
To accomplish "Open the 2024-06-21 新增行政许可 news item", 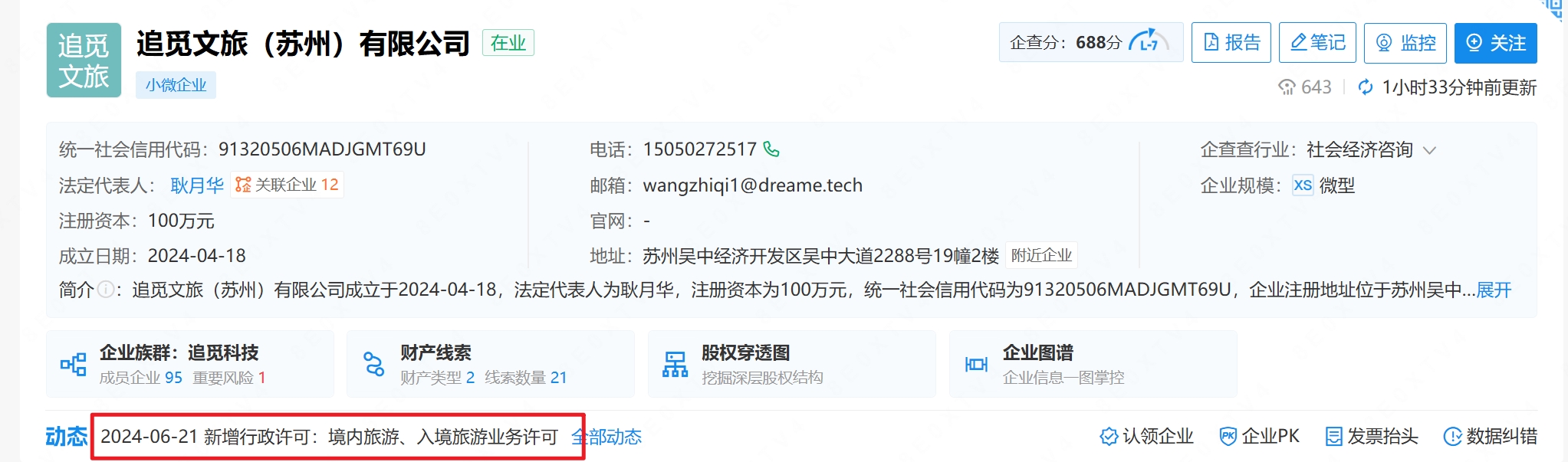I will point(330,437).
